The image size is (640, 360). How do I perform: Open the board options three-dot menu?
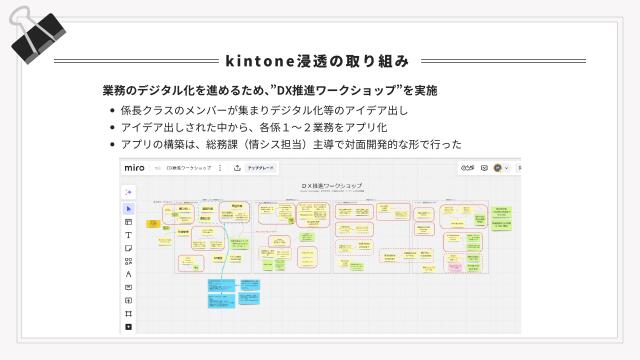pos(220,168)
